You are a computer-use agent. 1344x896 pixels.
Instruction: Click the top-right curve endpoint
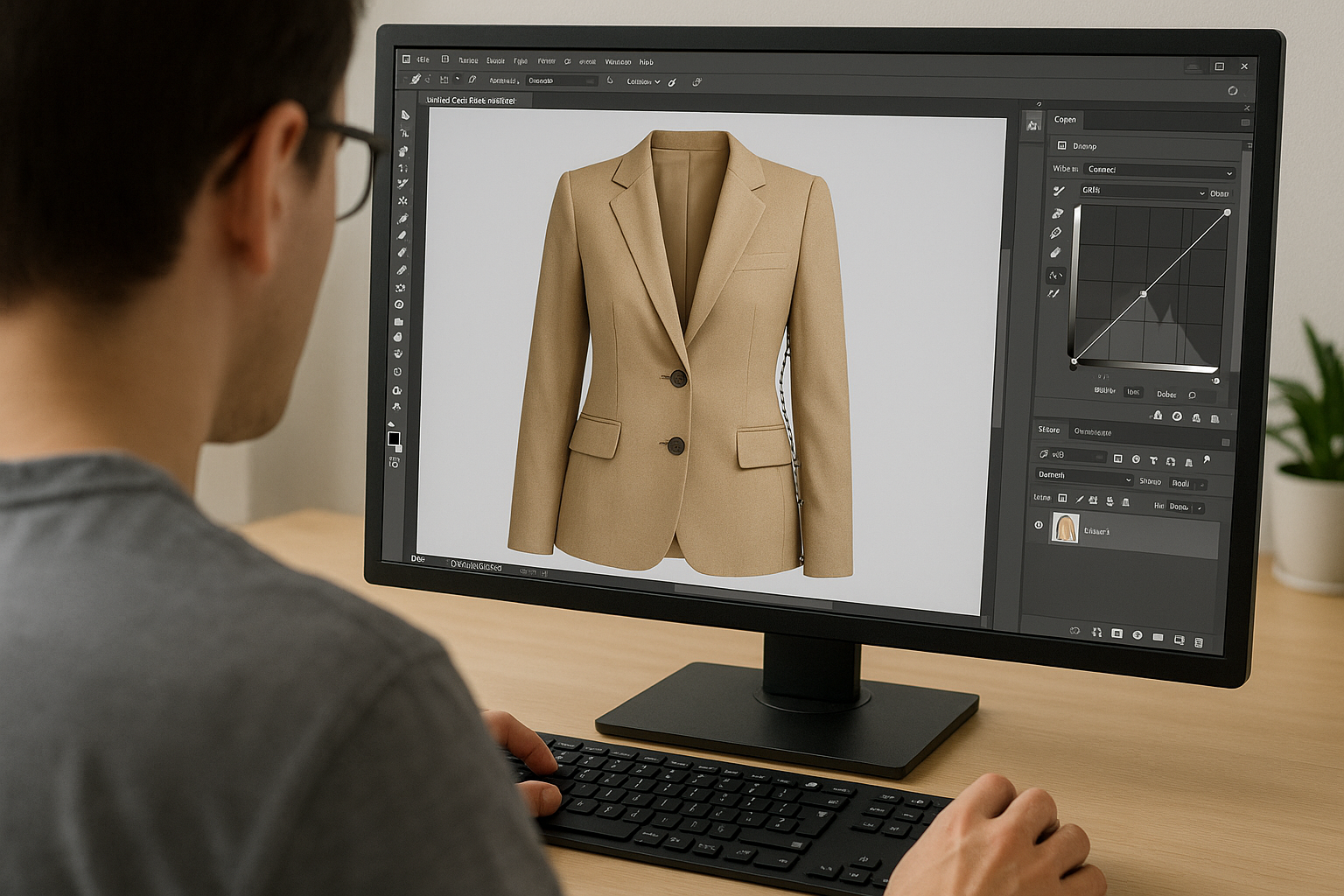(x=1227, y=213)
